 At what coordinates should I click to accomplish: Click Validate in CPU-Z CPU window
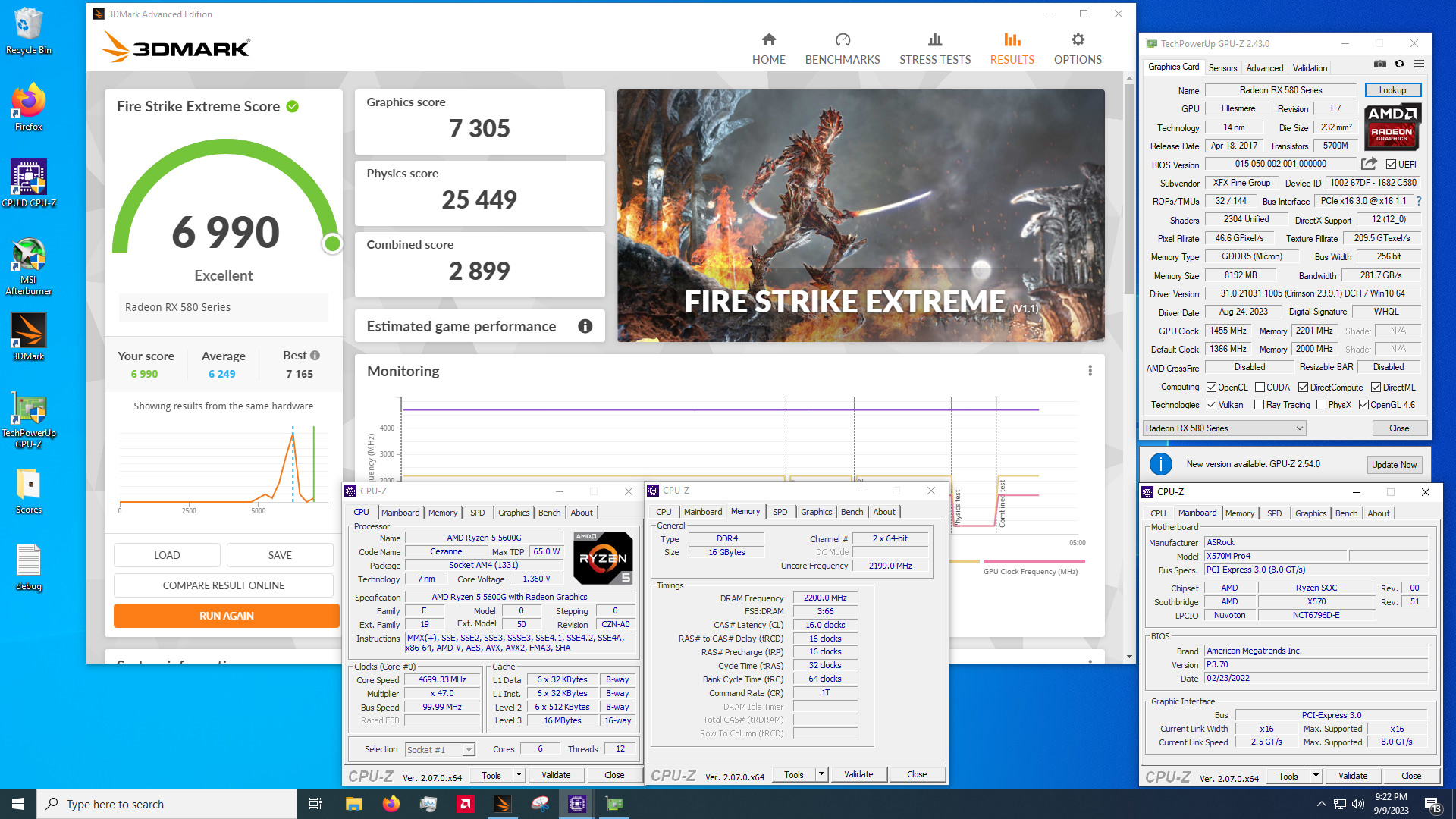tap(556, 775)
